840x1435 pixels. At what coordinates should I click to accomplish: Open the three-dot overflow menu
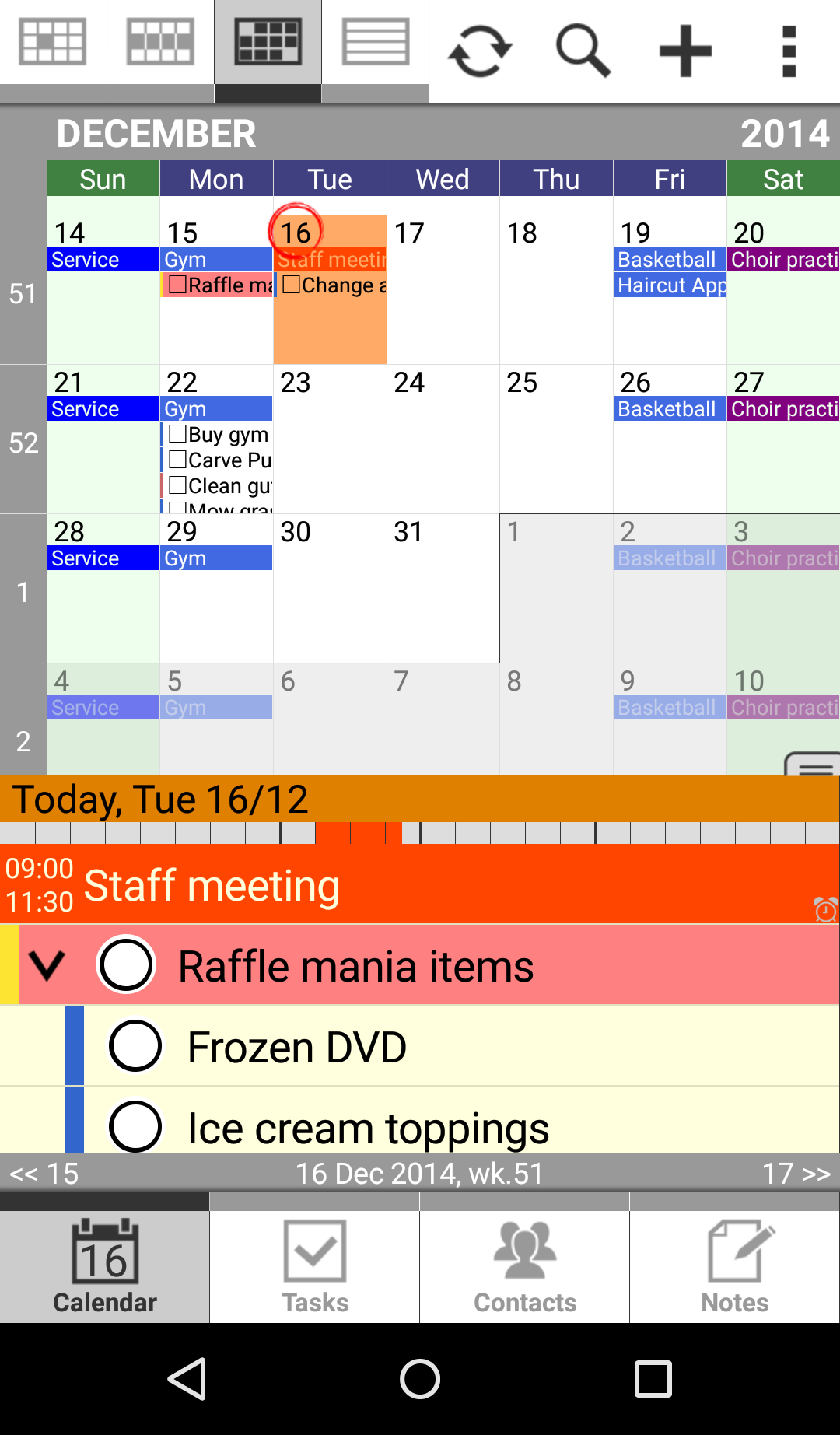tap(789, 51)
